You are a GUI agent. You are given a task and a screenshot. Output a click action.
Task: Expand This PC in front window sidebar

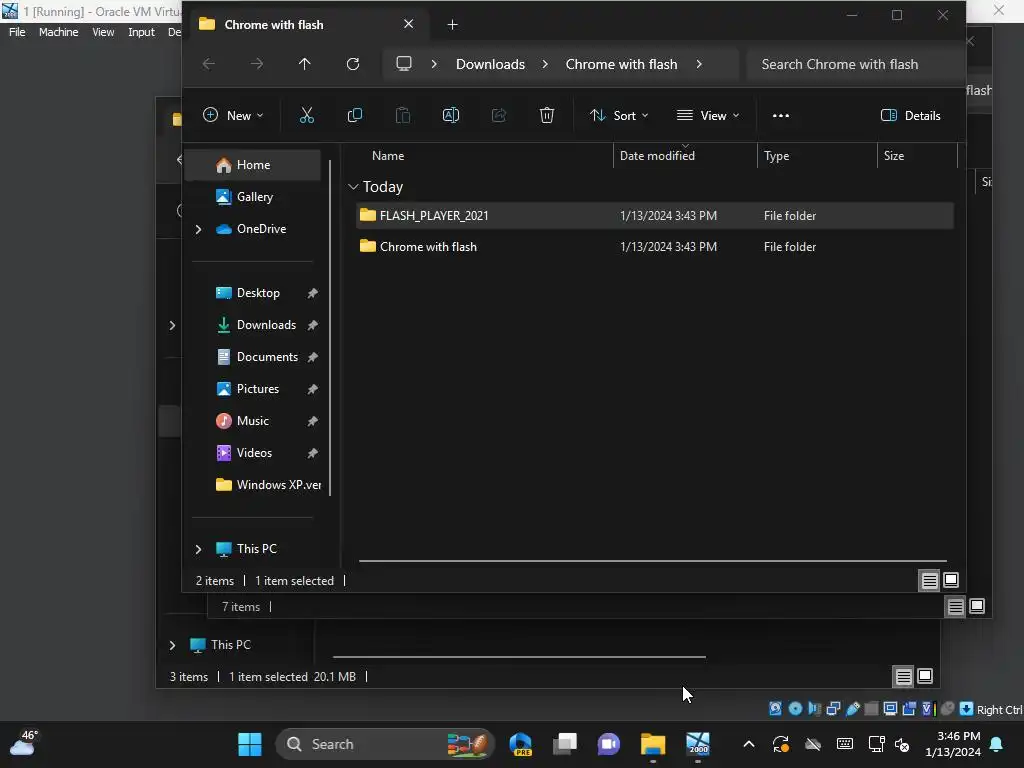tap(199, 549)
